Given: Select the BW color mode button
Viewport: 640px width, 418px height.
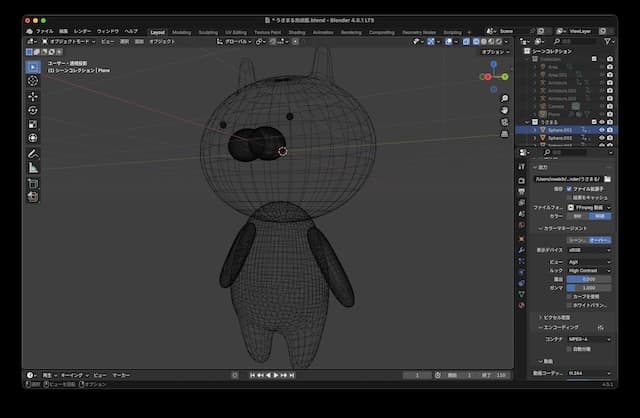Looking at the screenshot, I should pyautogui.click(x=578, y=216).
